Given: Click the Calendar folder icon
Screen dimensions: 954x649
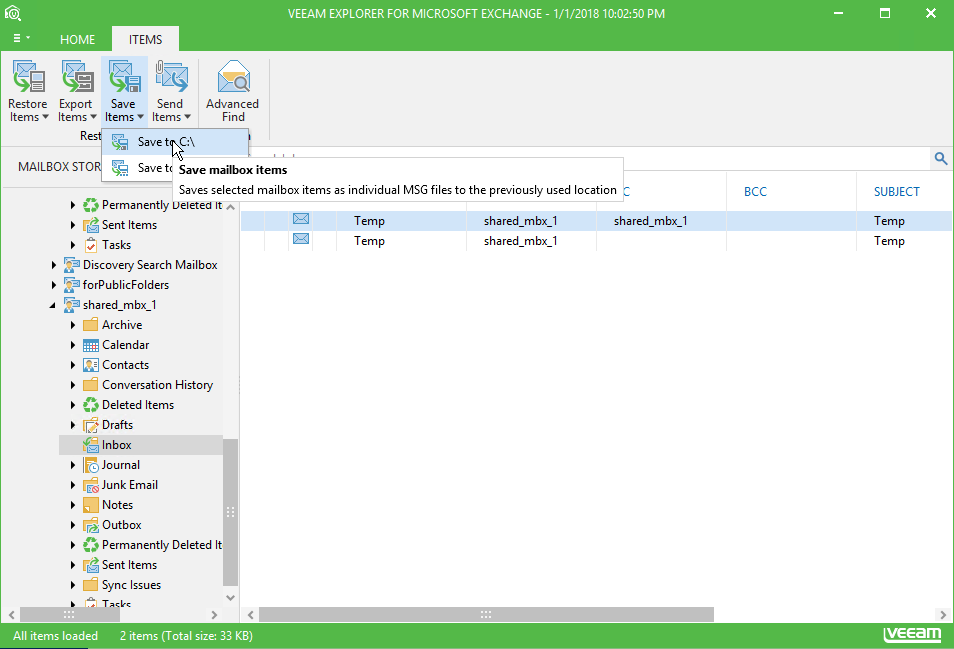Looking at the screenshot, I should [91, 345].
